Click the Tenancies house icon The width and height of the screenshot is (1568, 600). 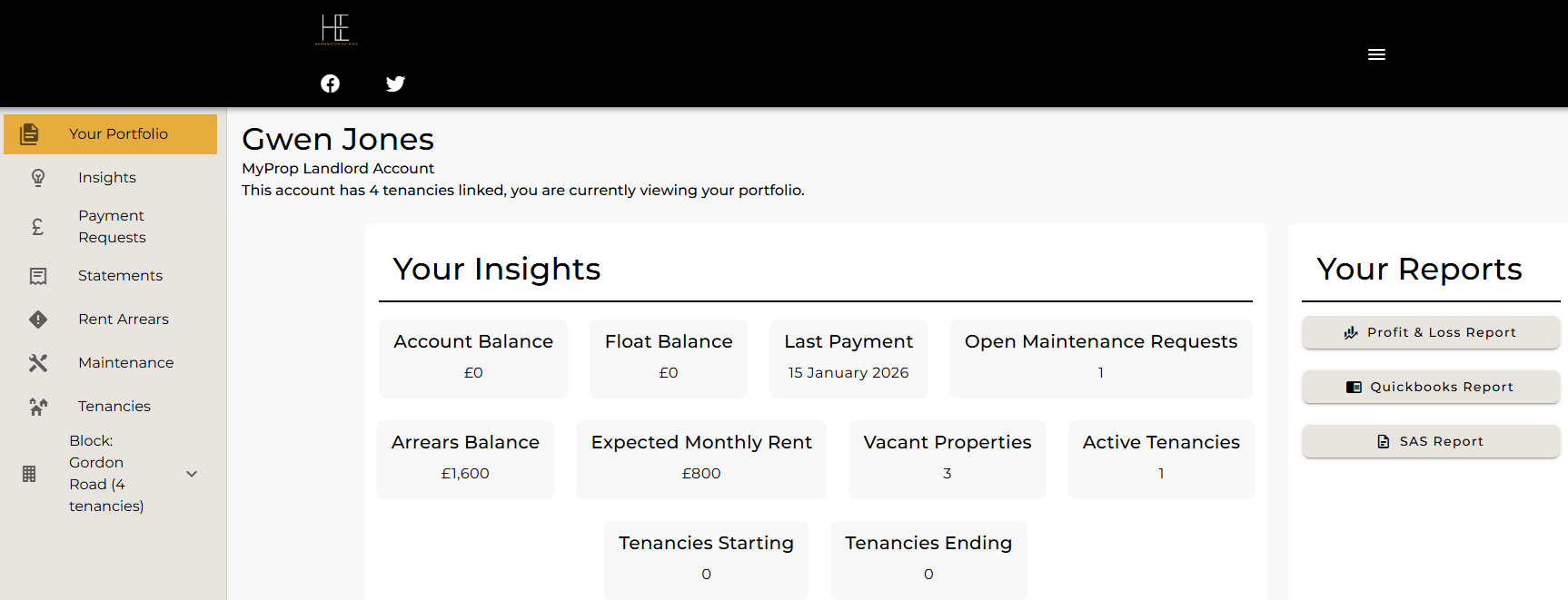(x=38, y=407)
